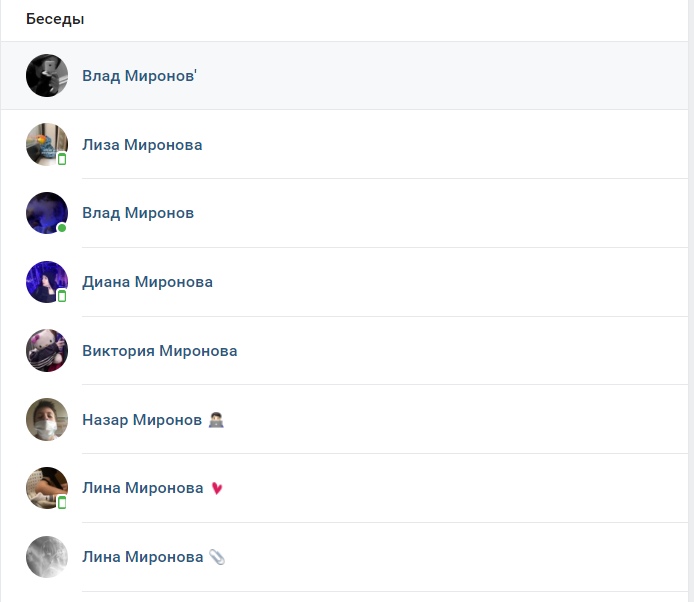Click the grey avatar of last Лина Миронова
The height and width of the screenshot is (602, 694).
(x=47, y=557)
